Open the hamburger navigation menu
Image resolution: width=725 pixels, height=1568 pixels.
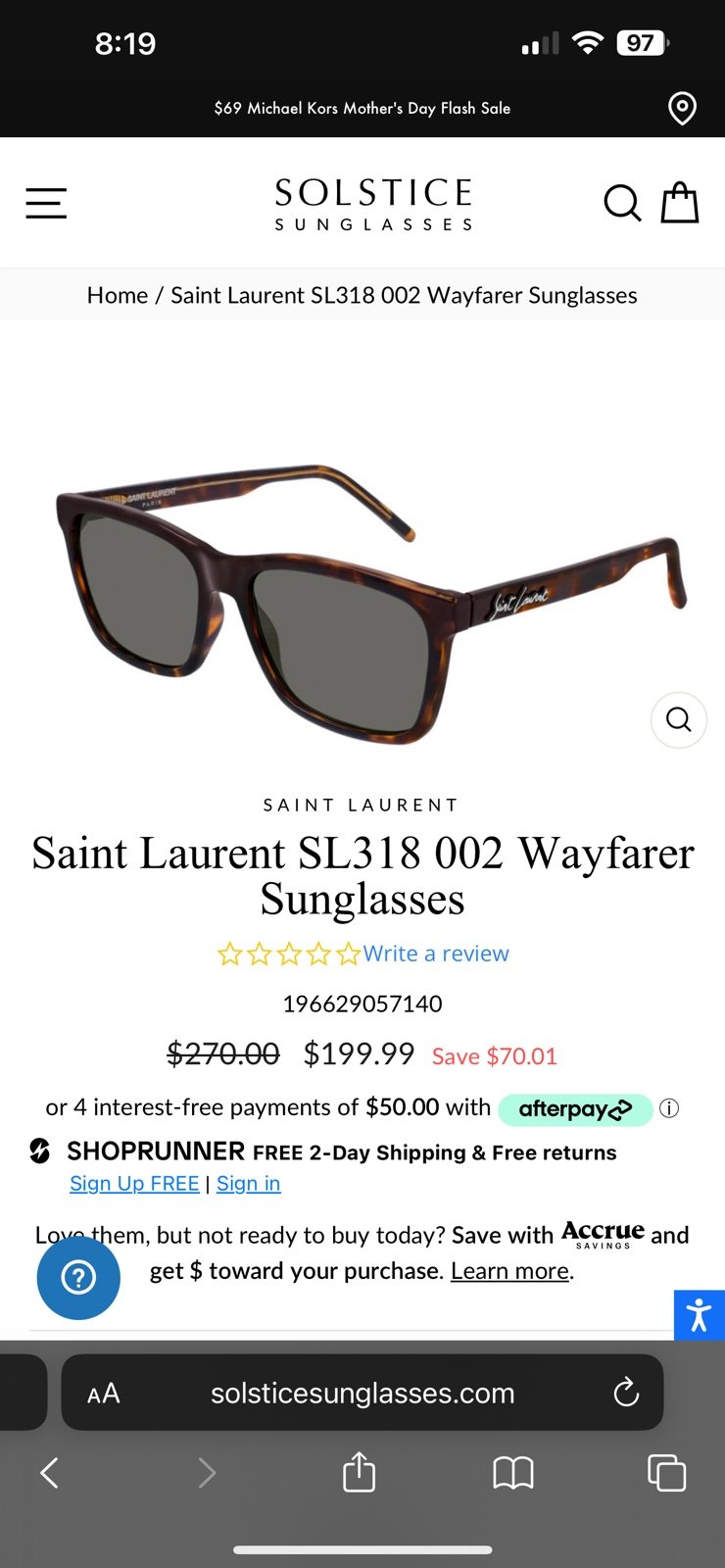(46, 203)
